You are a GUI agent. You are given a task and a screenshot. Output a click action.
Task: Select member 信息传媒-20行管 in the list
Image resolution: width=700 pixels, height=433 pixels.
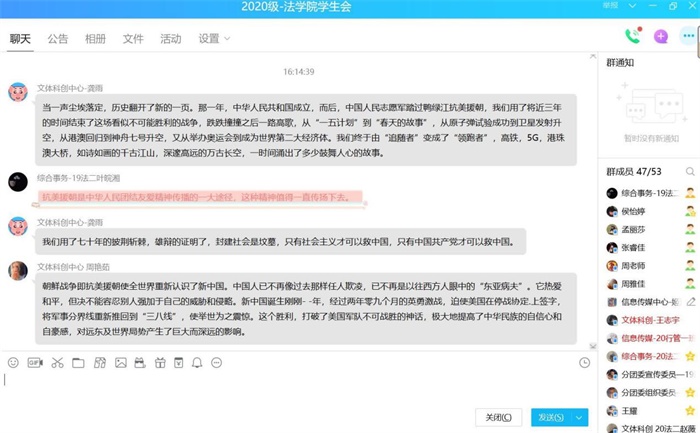point(651,338)
